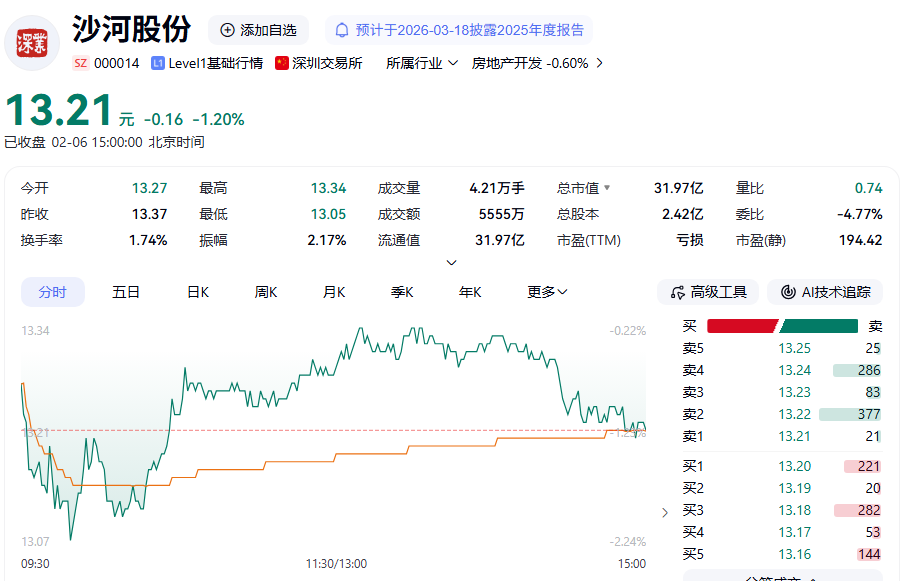
Task: Click the 高级工具 tool icon
Action: [677, 292]
